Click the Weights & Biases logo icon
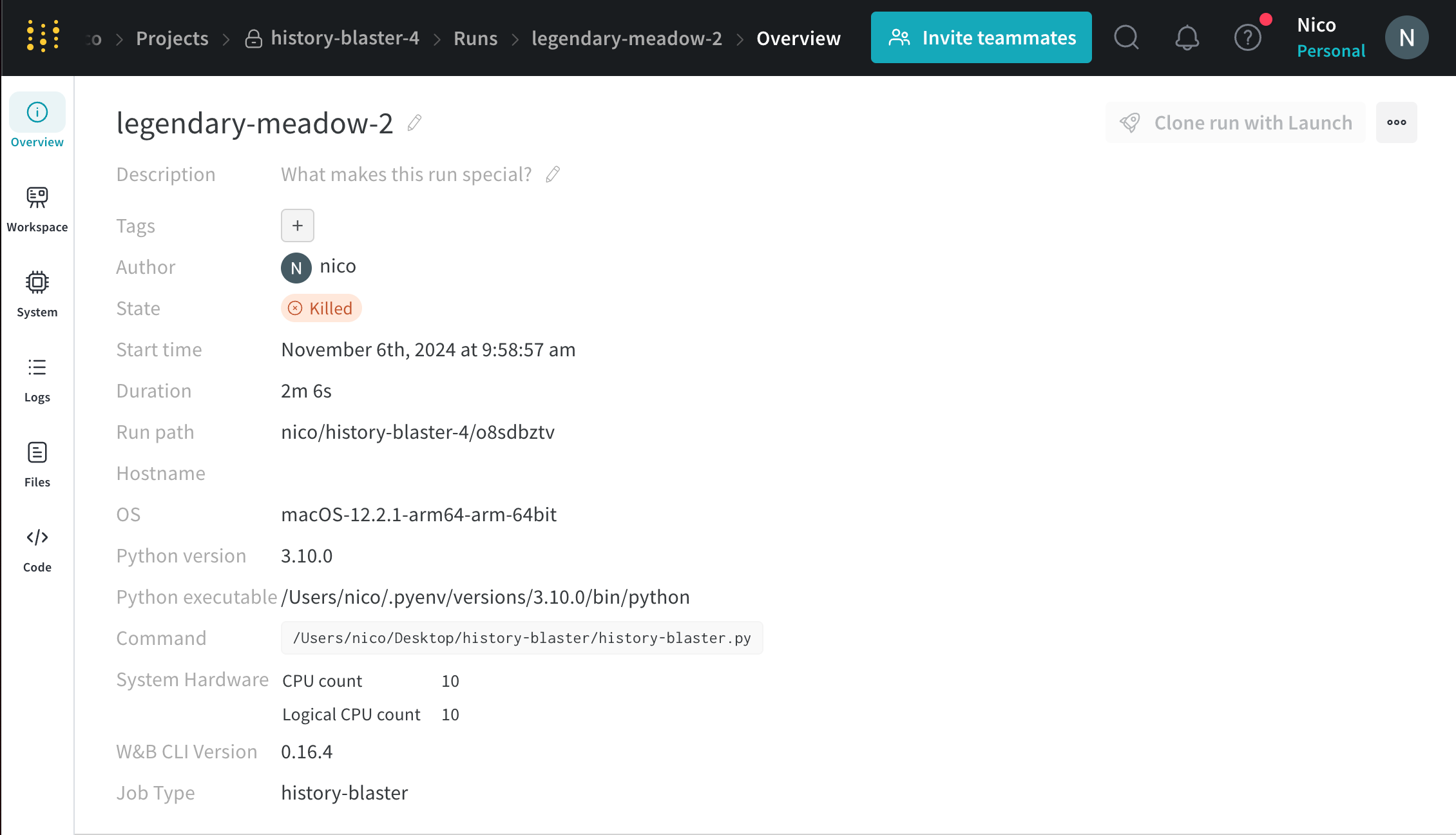Viewport: 1456px width, 835px height. [43, 36]
